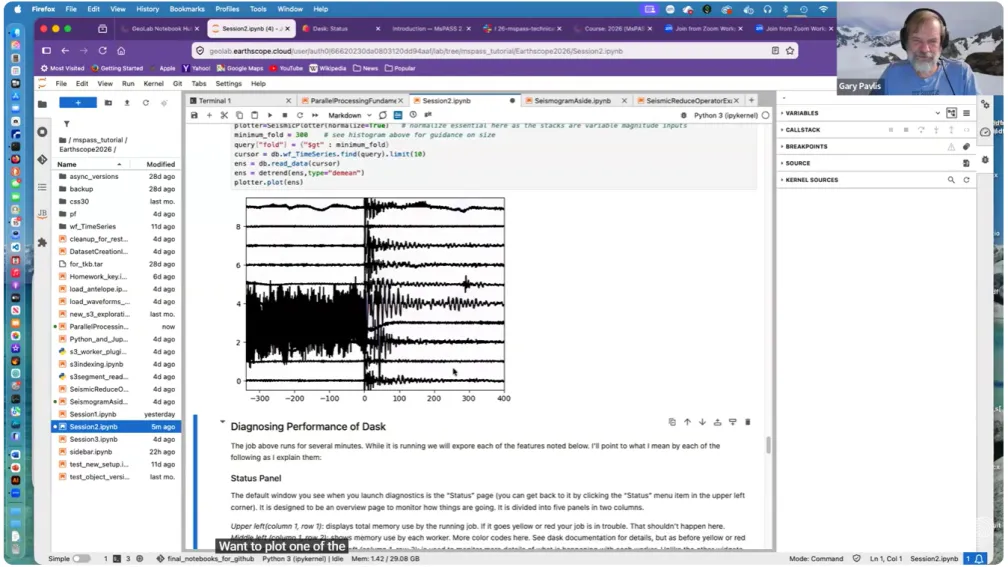The image size is (1008, 567).
Task: Open the Running Terminals and Kernels sidebar
Action: [42, 132]
